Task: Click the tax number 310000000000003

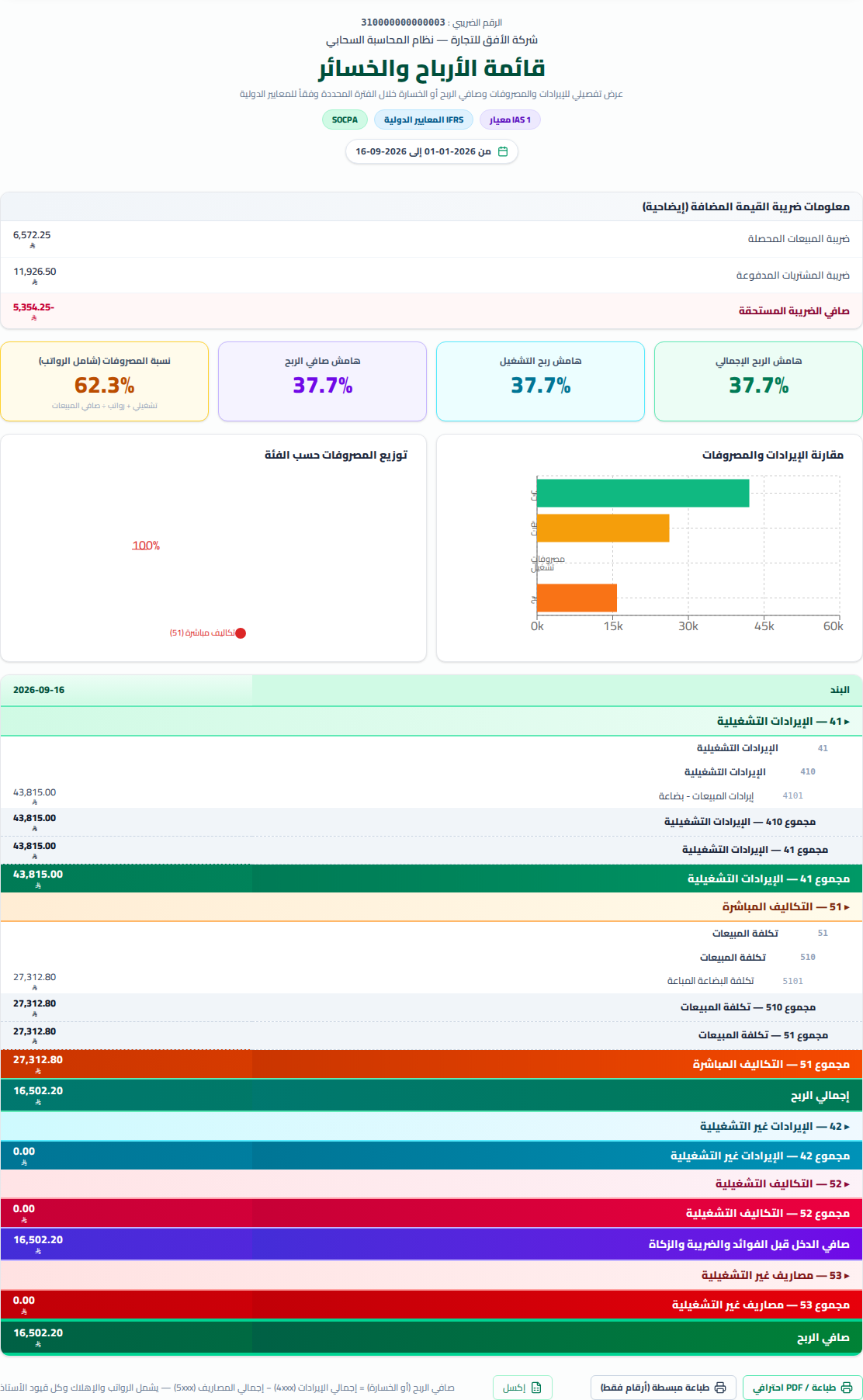Action: [x=403, y=23]
